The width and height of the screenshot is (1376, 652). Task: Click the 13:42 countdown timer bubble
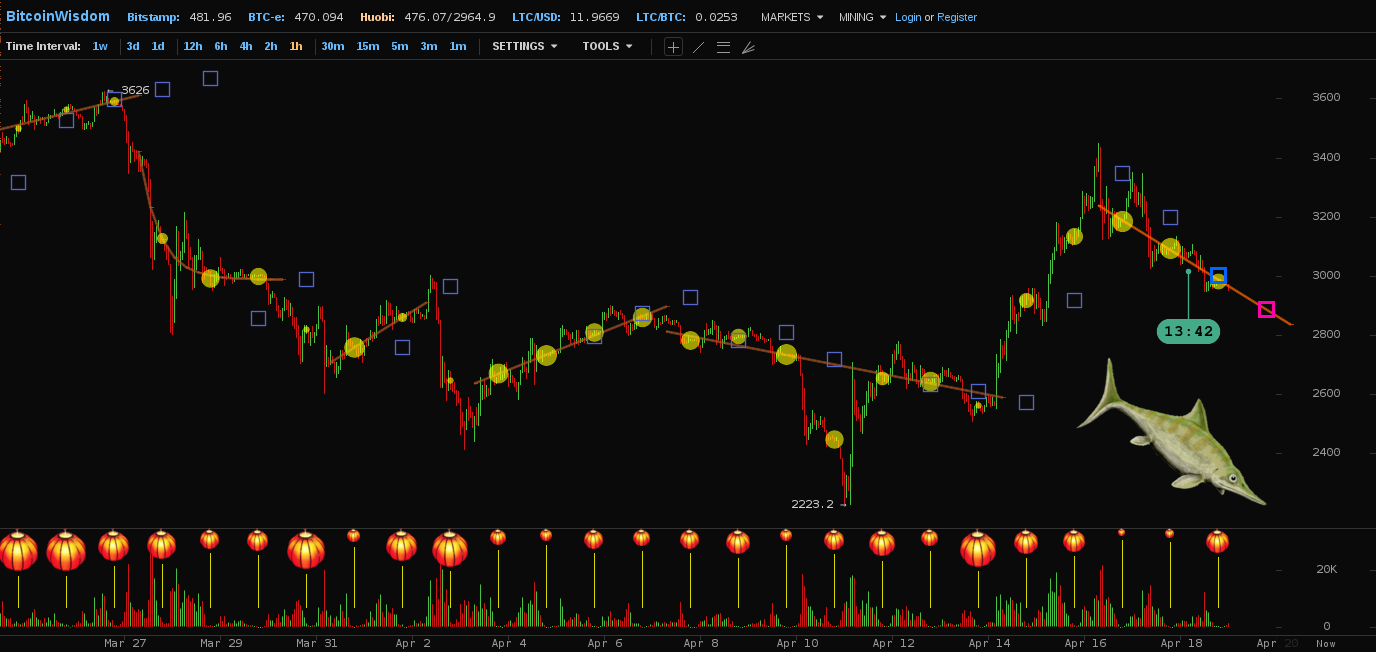[x=1188, y=331]
